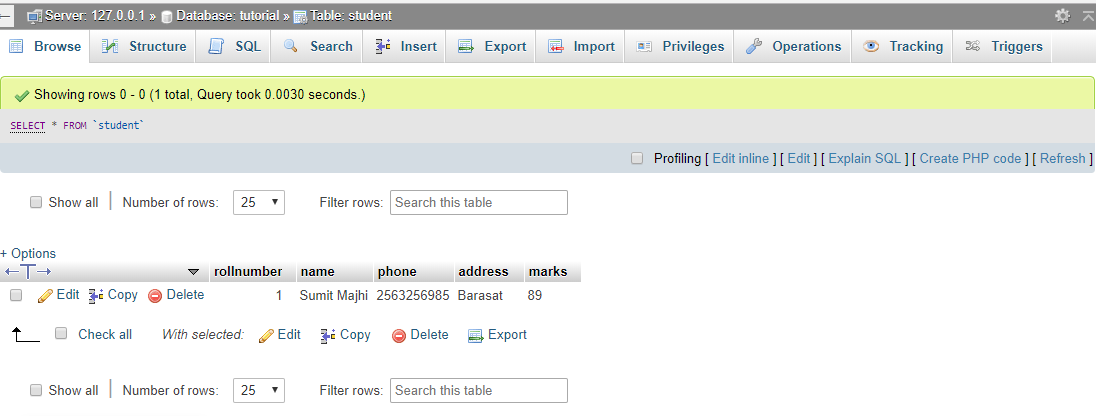Open the Privileges tab
Image resolution: width=1096 pixels, height=416 pixels.
(680, 46)
